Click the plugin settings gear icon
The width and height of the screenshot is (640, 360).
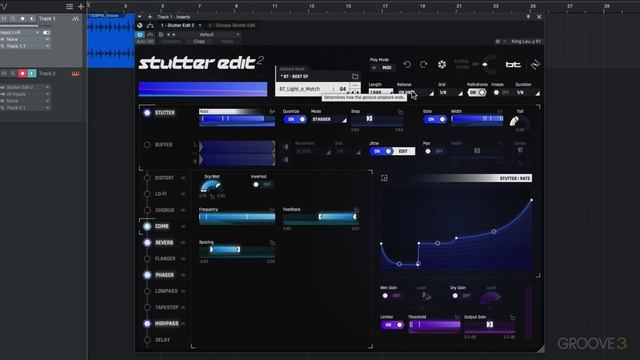coord(497,41)
